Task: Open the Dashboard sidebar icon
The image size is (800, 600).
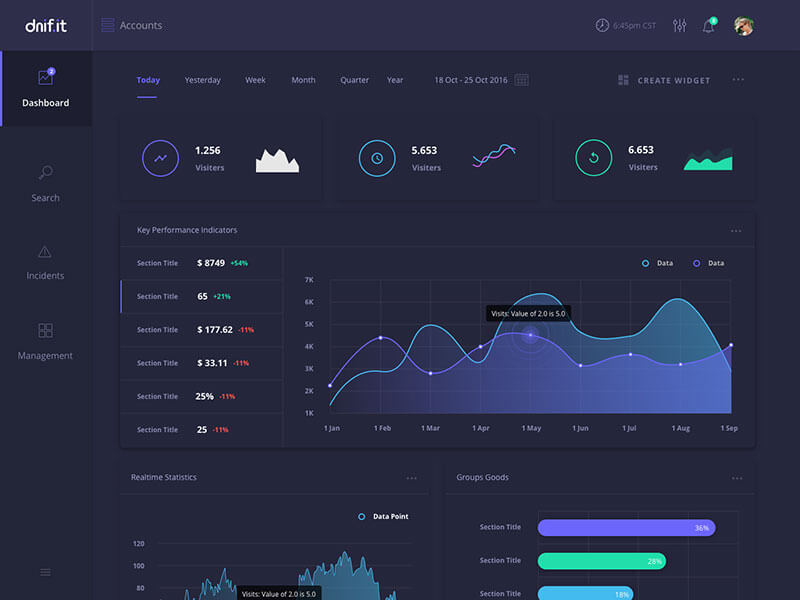Action: pyautogui.click(x=45, y=78)
